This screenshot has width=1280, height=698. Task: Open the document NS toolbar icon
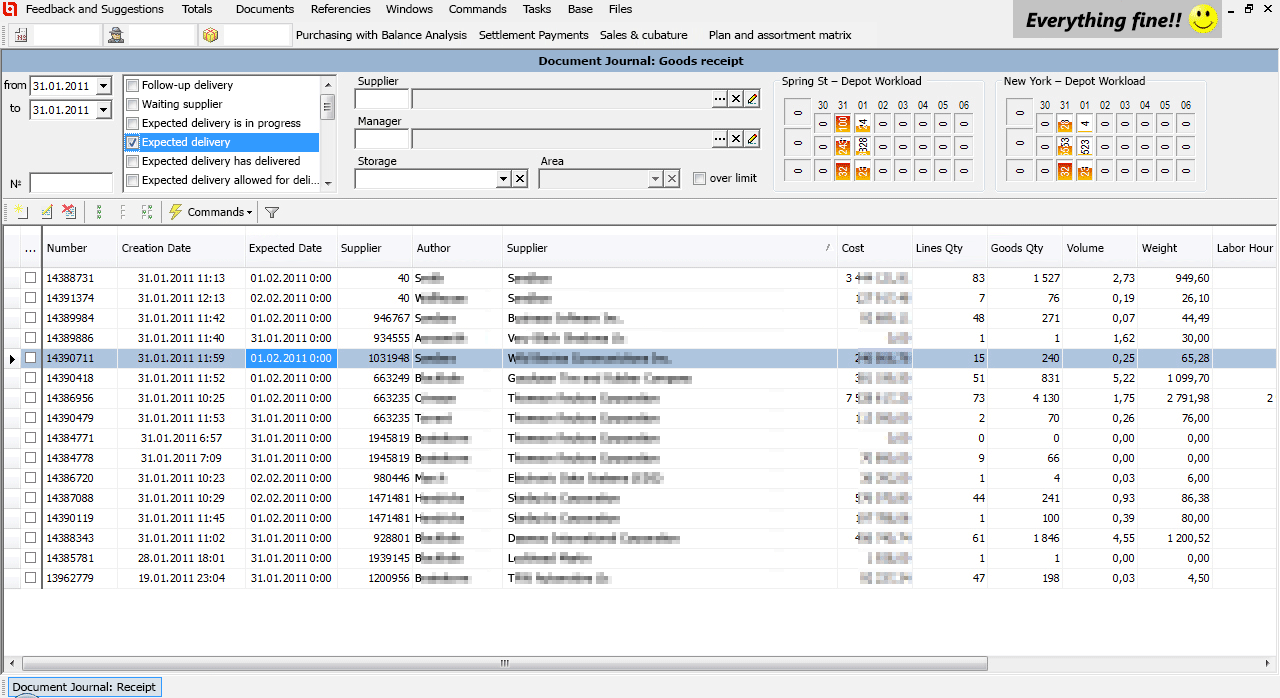[x=22, y=35]
